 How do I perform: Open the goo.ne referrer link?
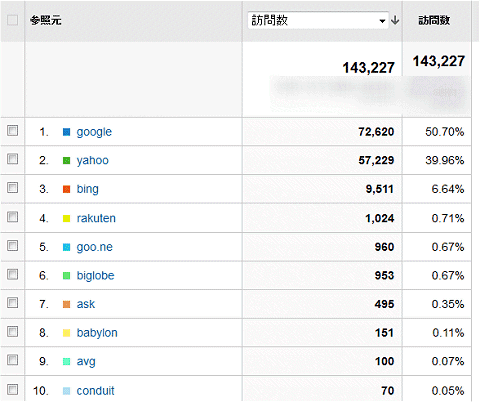[94, 247]
